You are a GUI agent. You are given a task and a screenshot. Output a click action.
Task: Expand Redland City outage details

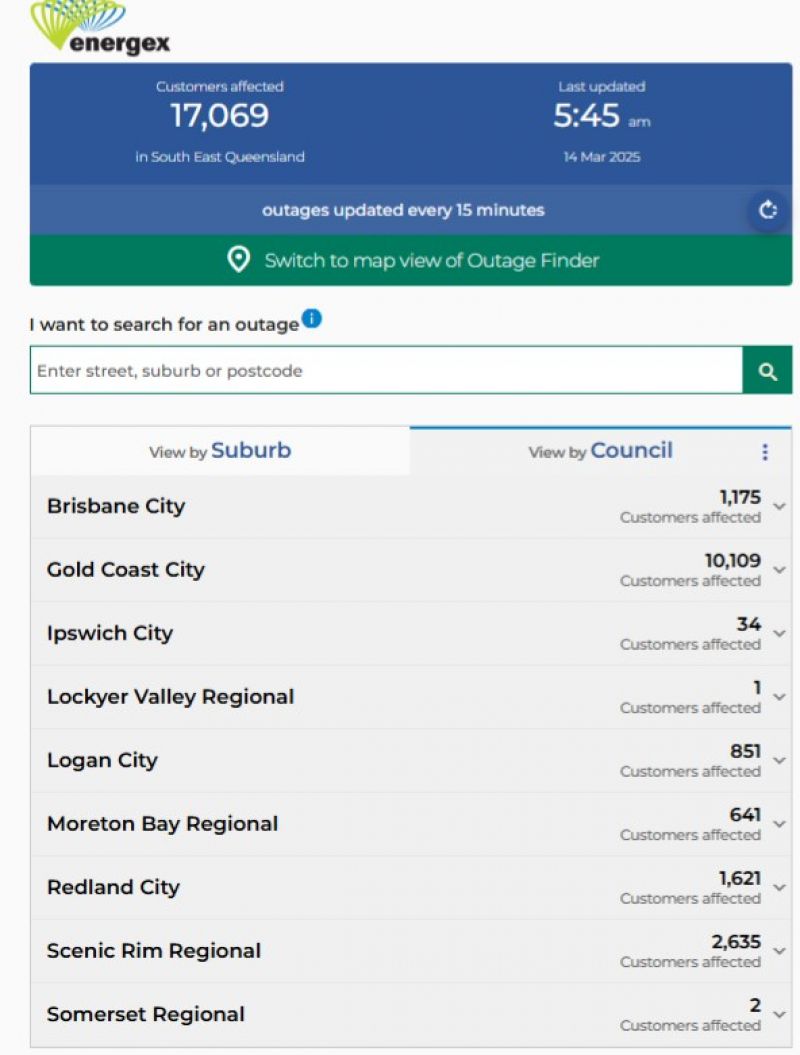(779, 888)
